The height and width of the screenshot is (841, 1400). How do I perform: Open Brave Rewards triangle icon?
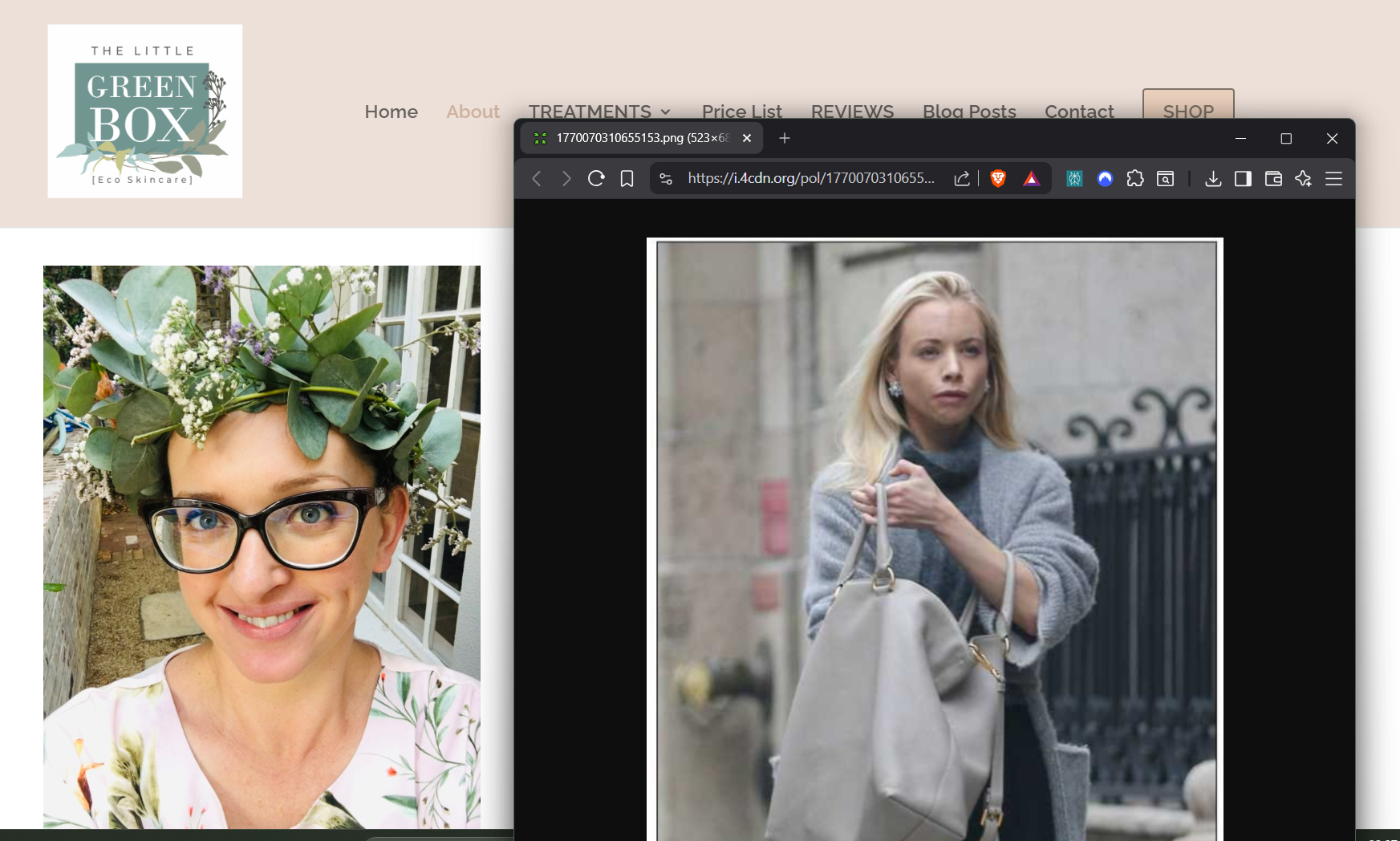[x=1032, y=178]
